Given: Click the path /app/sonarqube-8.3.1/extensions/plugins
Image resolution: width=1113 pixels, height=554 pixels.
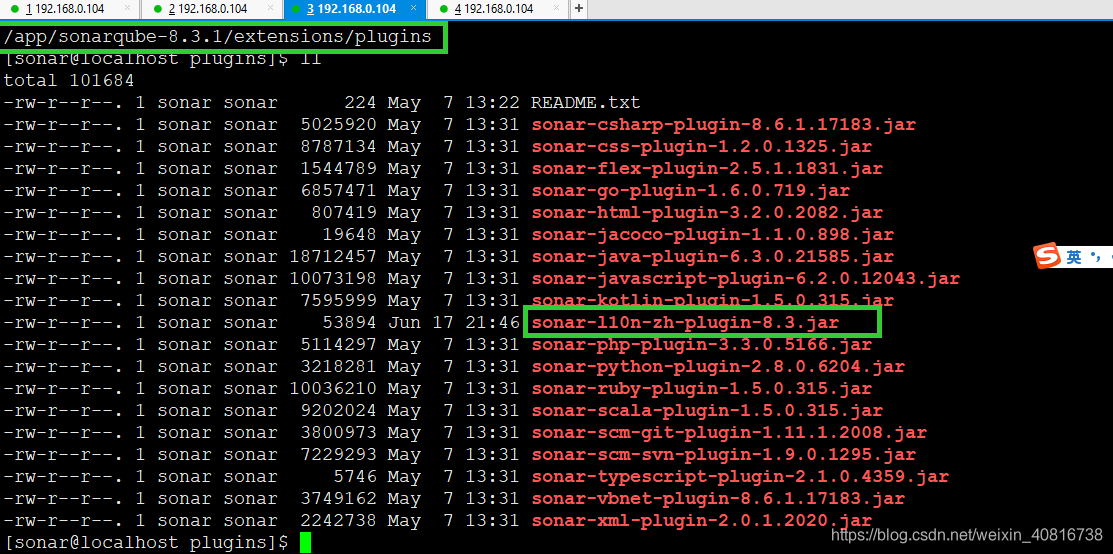Looking at the screenshot, I should (217, 37).
